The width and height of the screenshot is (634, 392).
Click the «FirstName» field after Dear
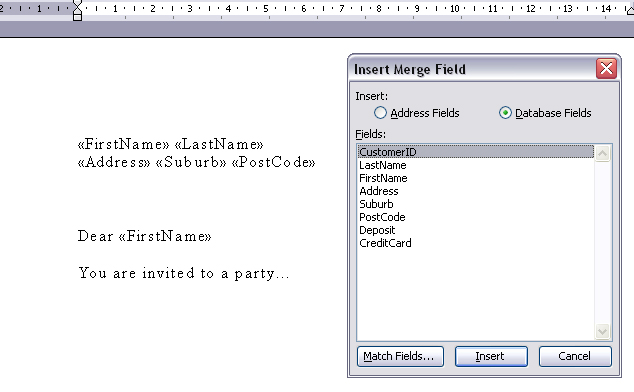165,236
